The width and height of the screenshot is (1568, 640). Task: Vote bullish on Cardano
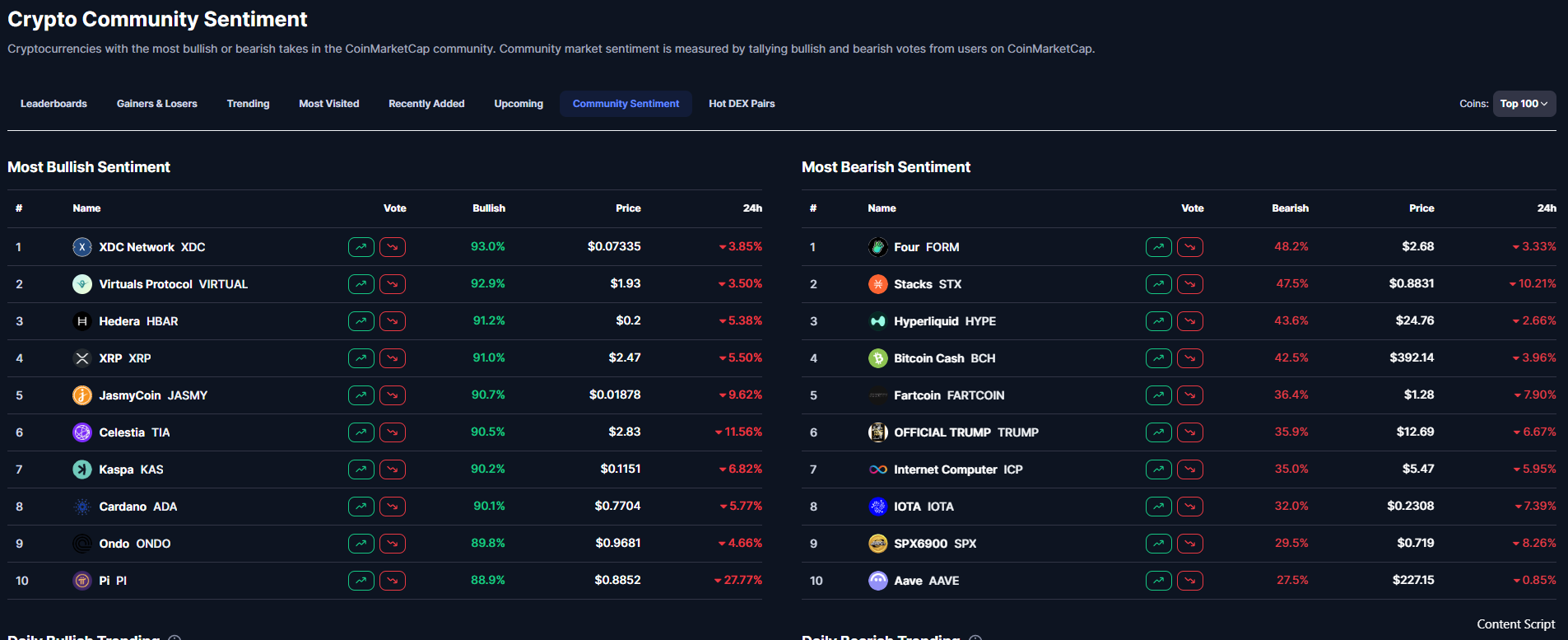(x=361, y=507)
